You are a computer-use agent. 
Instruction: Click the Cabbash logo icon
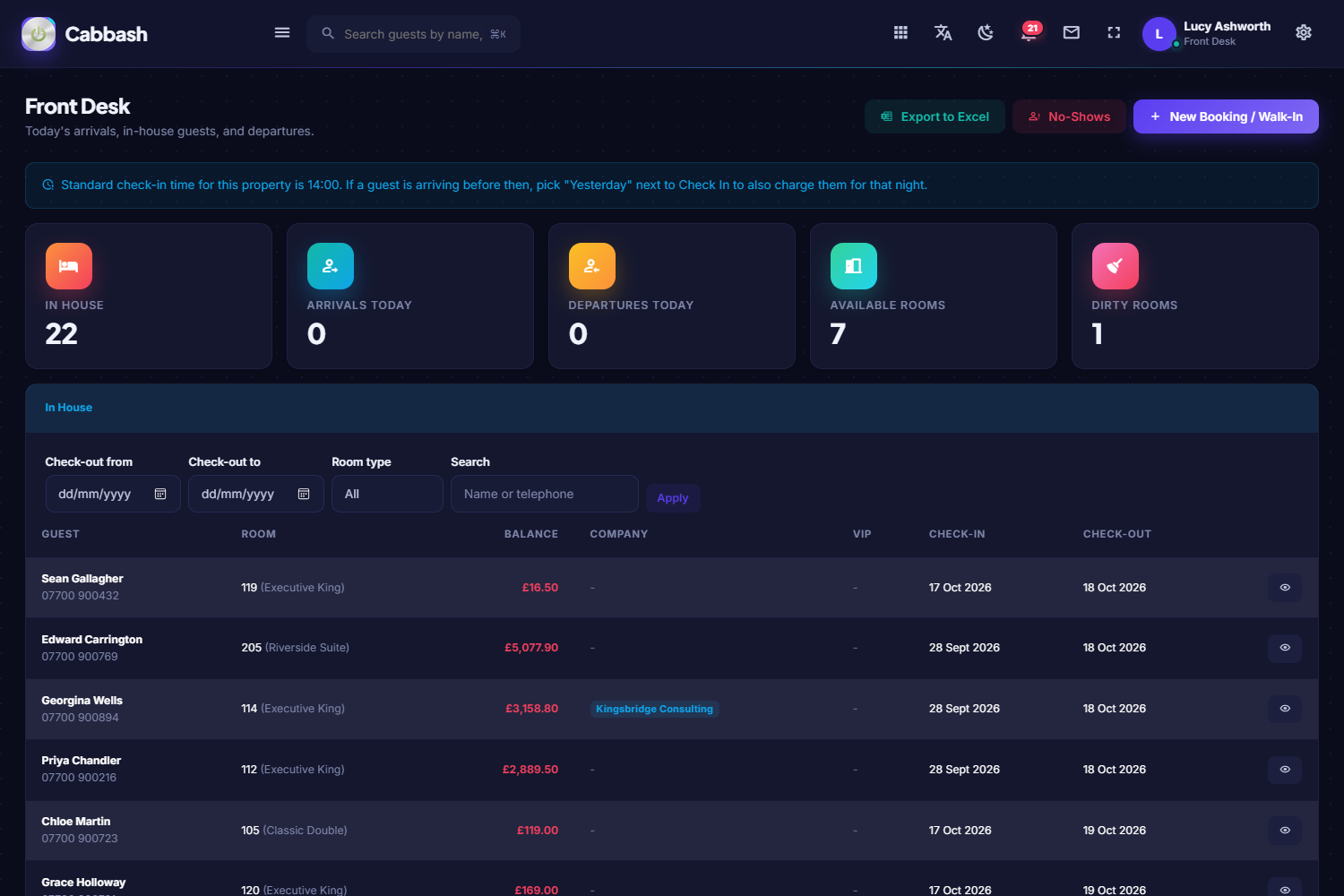point(39,34)
